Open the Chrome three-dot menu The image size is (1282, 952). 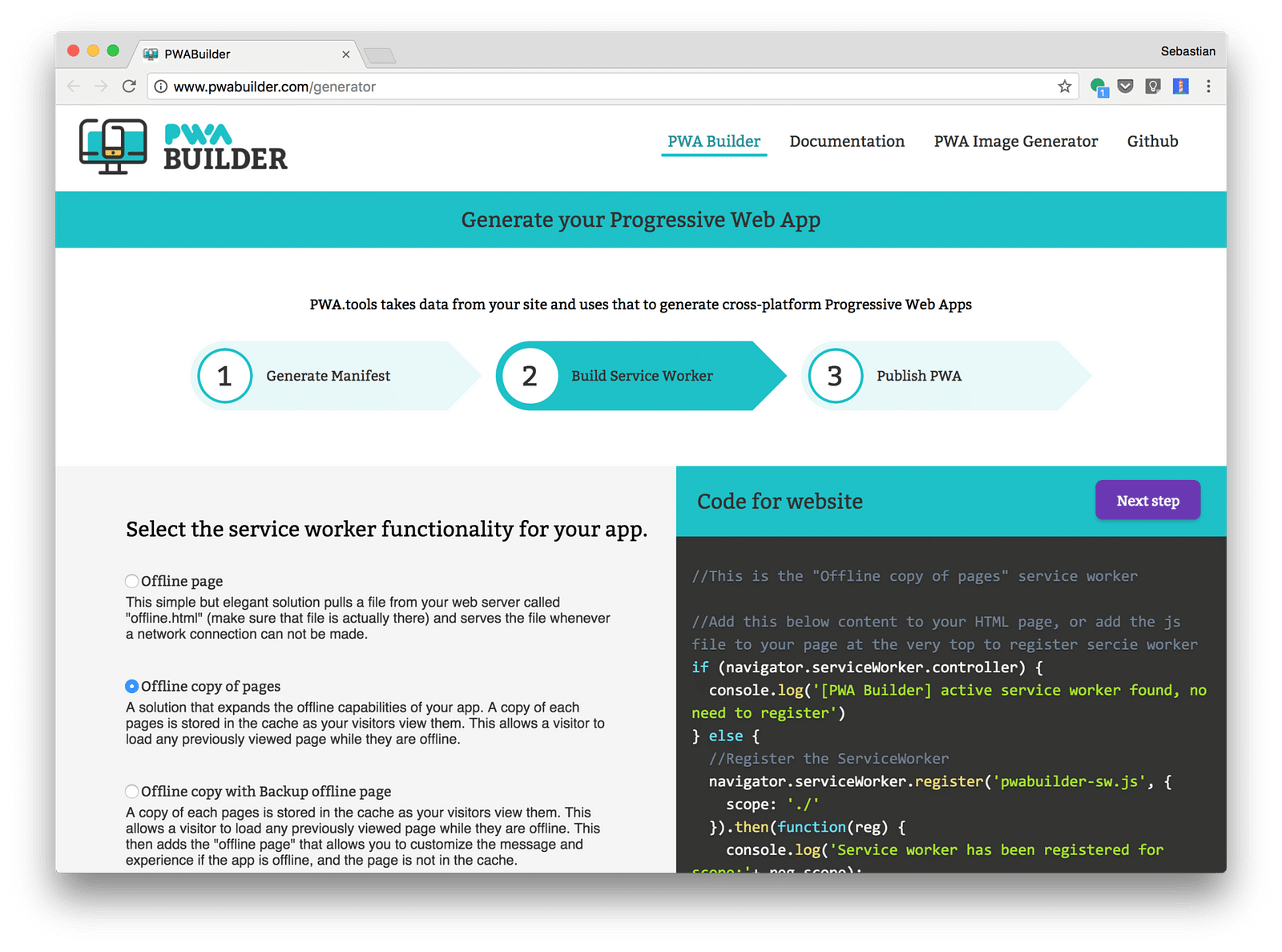tap(1208, 87)
